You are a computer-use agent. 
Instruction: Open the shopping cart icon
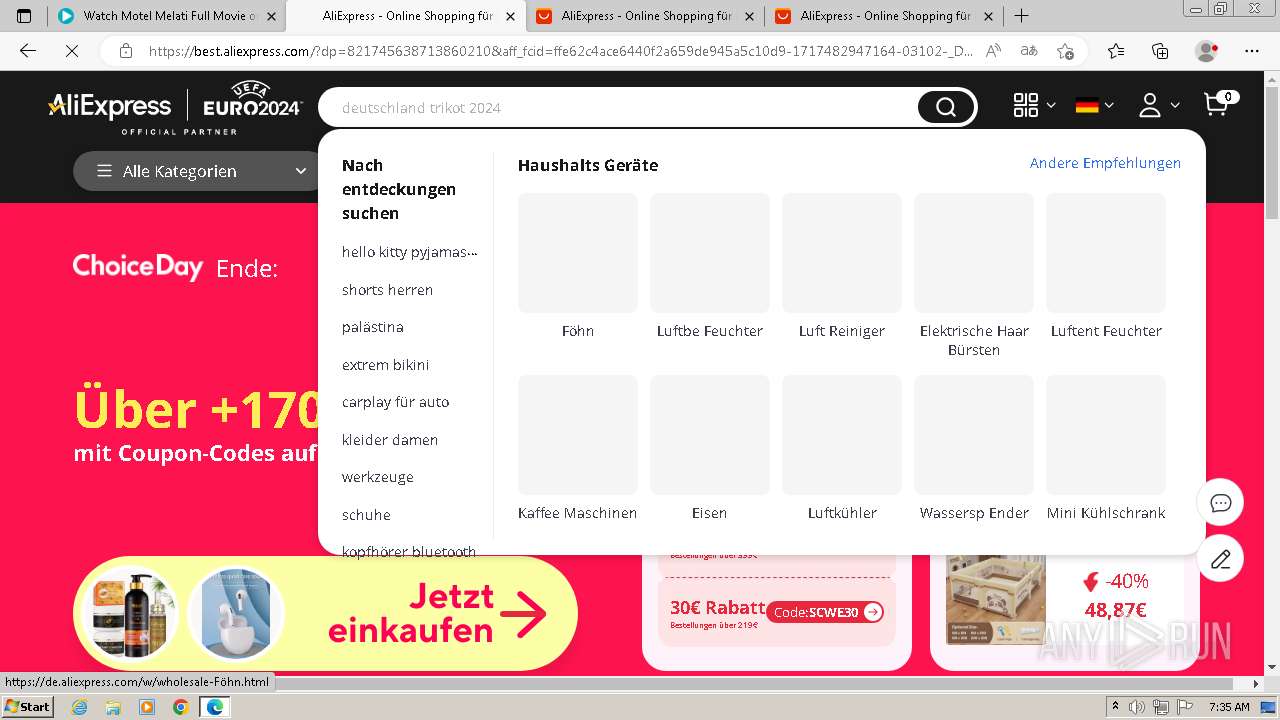1218,104
